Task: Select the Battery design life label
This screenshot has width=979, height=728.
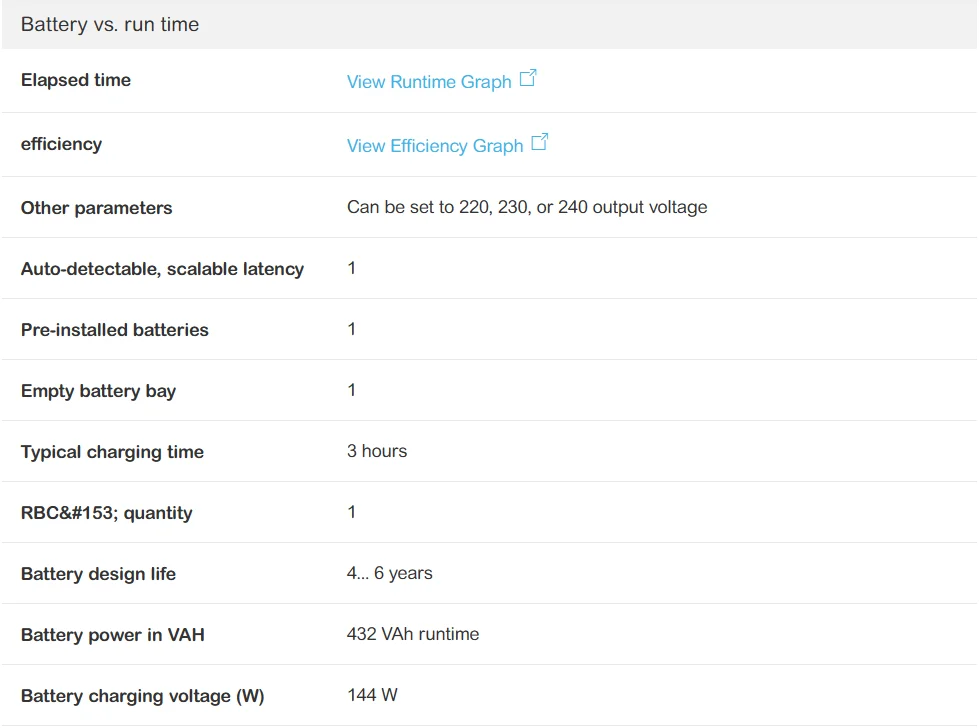Action: tap(98, 574)
